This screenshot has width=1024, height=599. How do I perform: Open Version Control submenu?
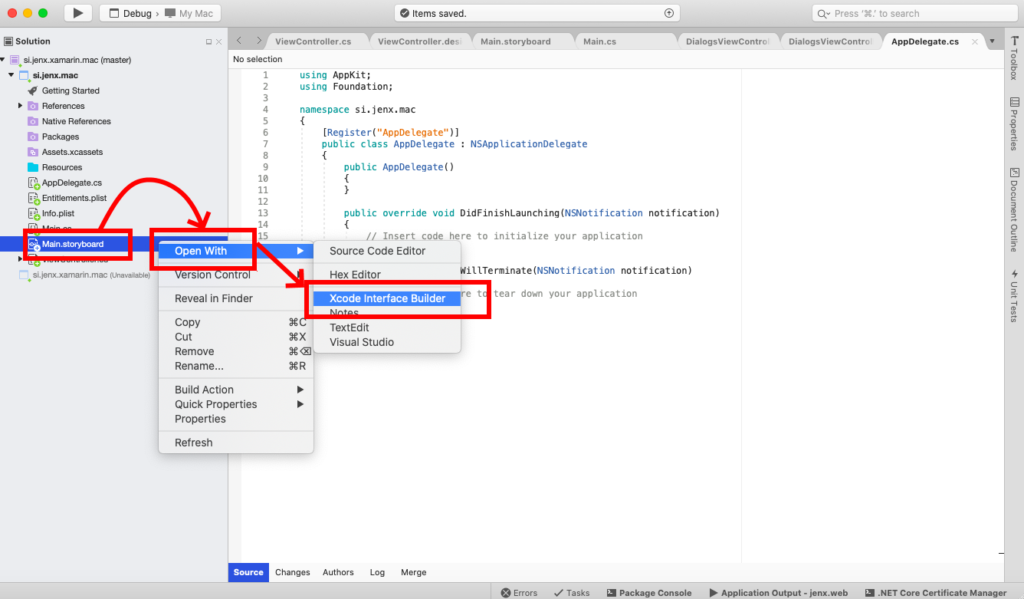point(236,275)
